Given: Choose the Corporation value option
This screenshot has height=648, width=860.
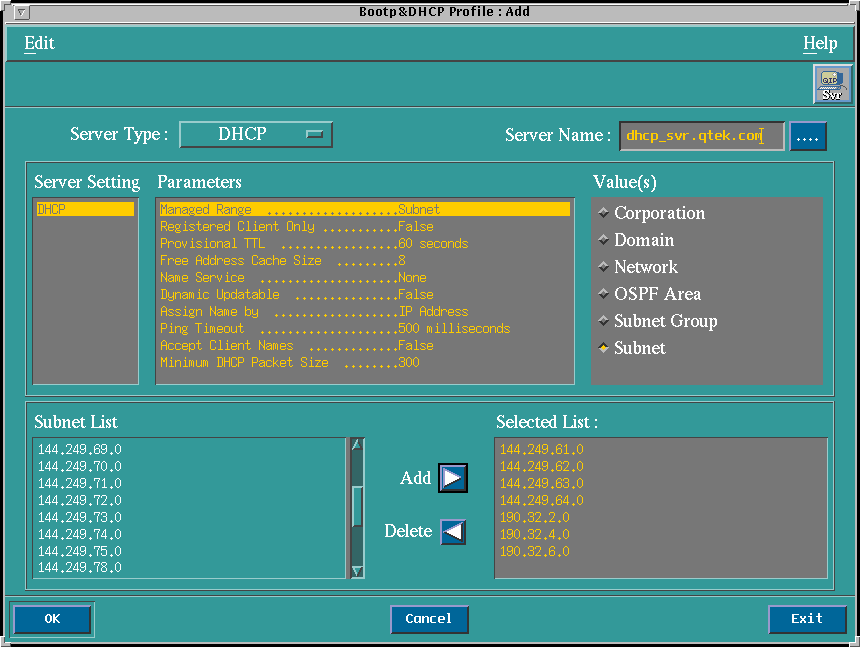Looking at the screenshot, I should (603, 213).
